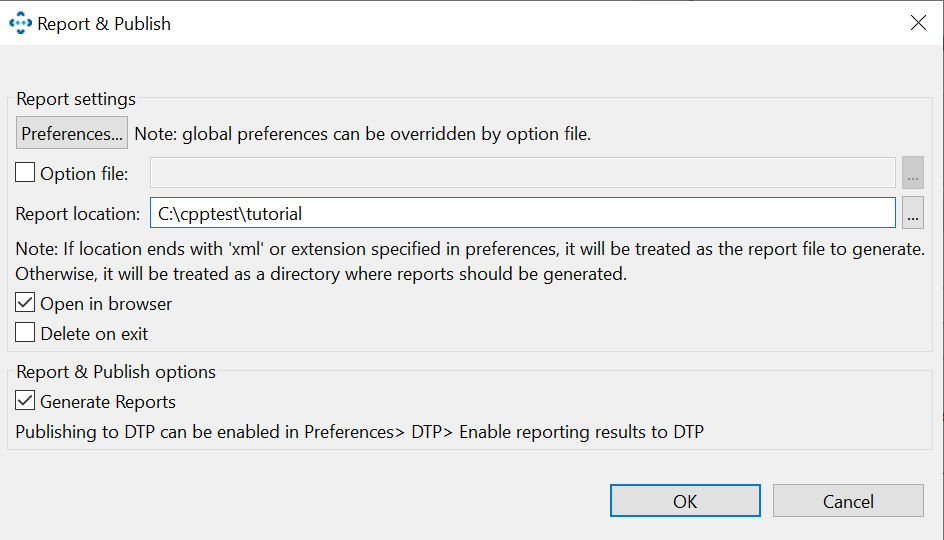Click the Parasoft logo icon in title bar

[x=20, y=23]
